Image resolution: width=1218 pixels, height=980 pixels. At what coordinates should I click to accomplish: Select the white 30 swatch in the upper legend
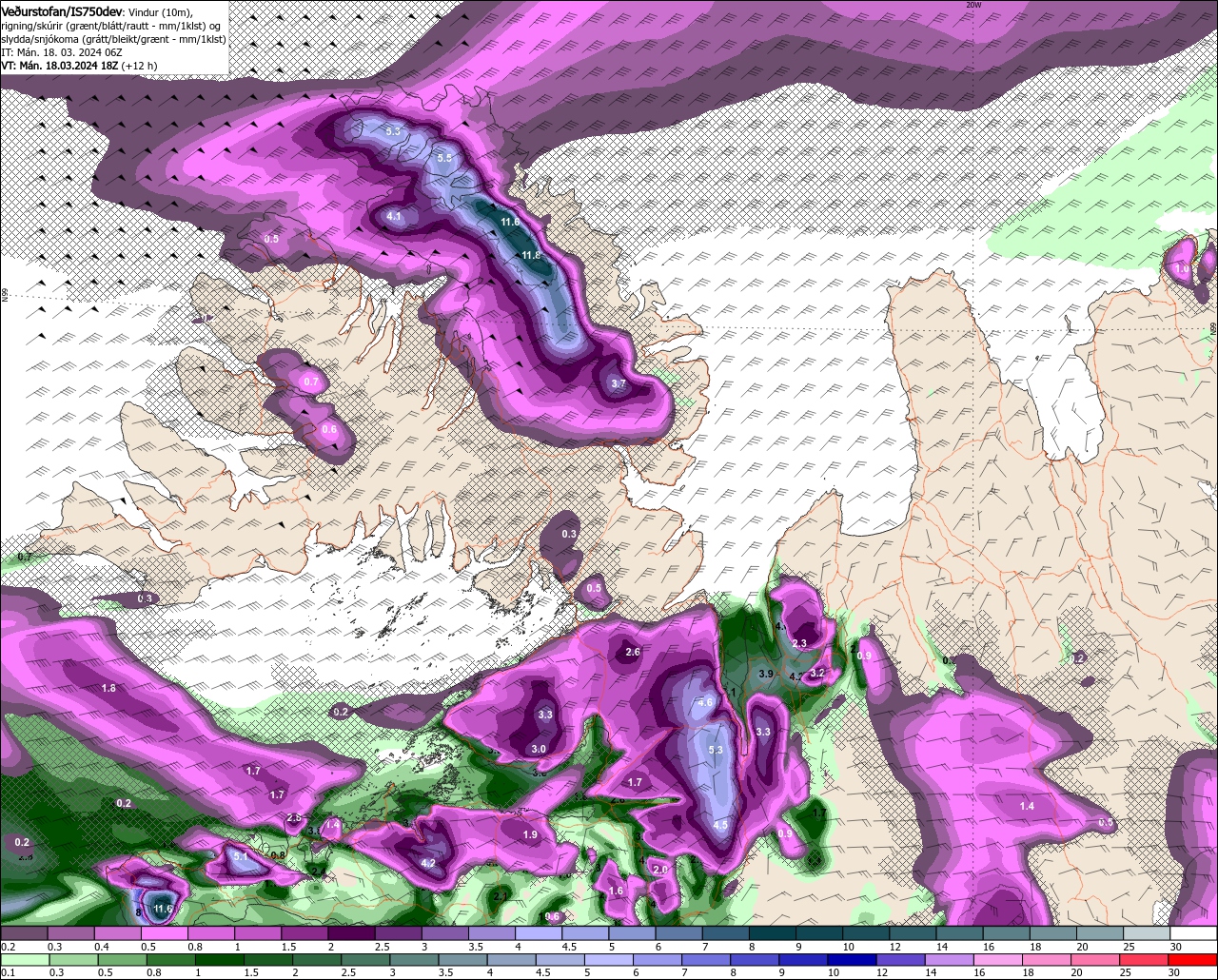[x=1193, y=933]
